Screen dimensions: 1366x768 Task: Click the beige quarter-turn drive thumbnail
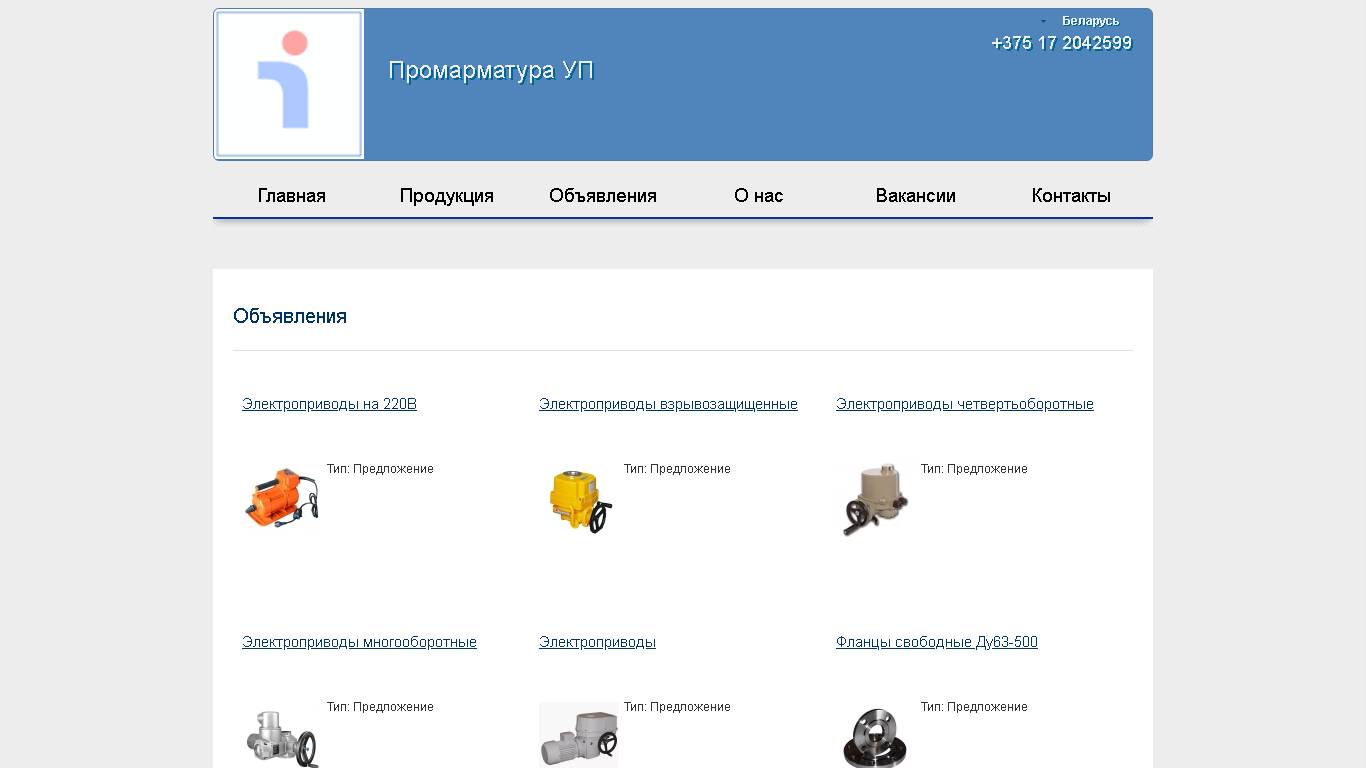tap(875, 500)
